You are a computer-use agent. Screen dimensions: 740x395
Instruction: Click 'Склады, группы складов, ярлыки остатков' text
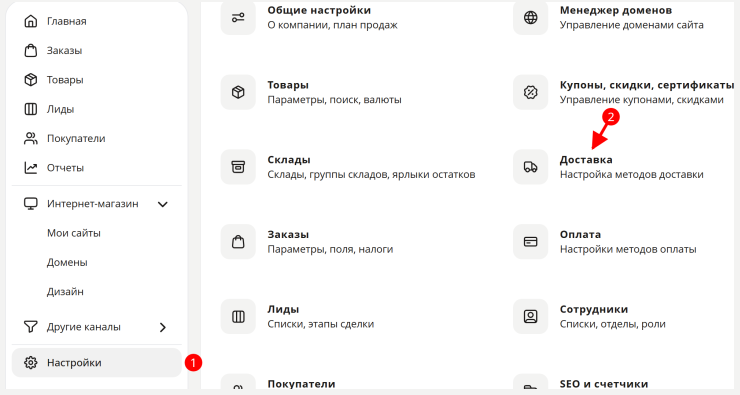click(371, 175)
